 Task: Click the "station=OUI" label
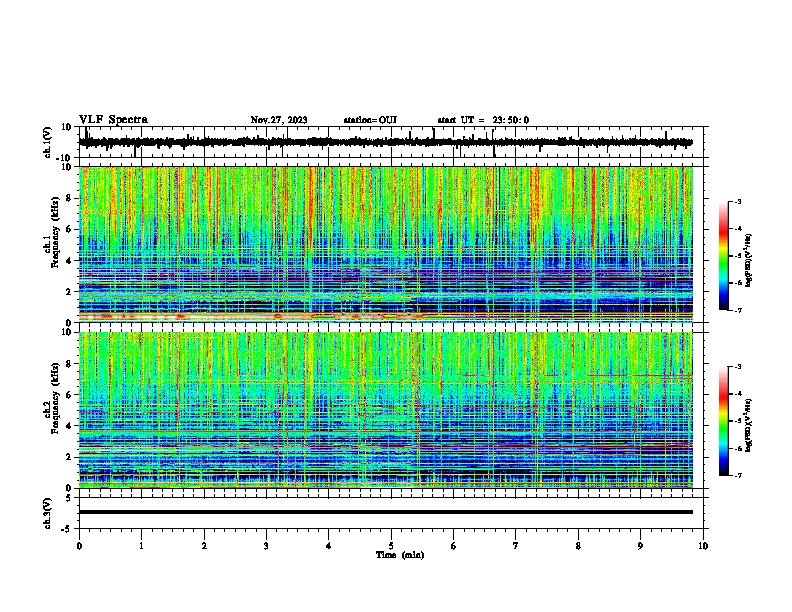(x=370, y=120)
